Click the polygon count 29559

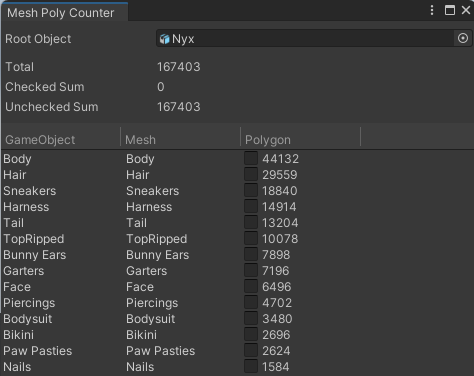280,175
